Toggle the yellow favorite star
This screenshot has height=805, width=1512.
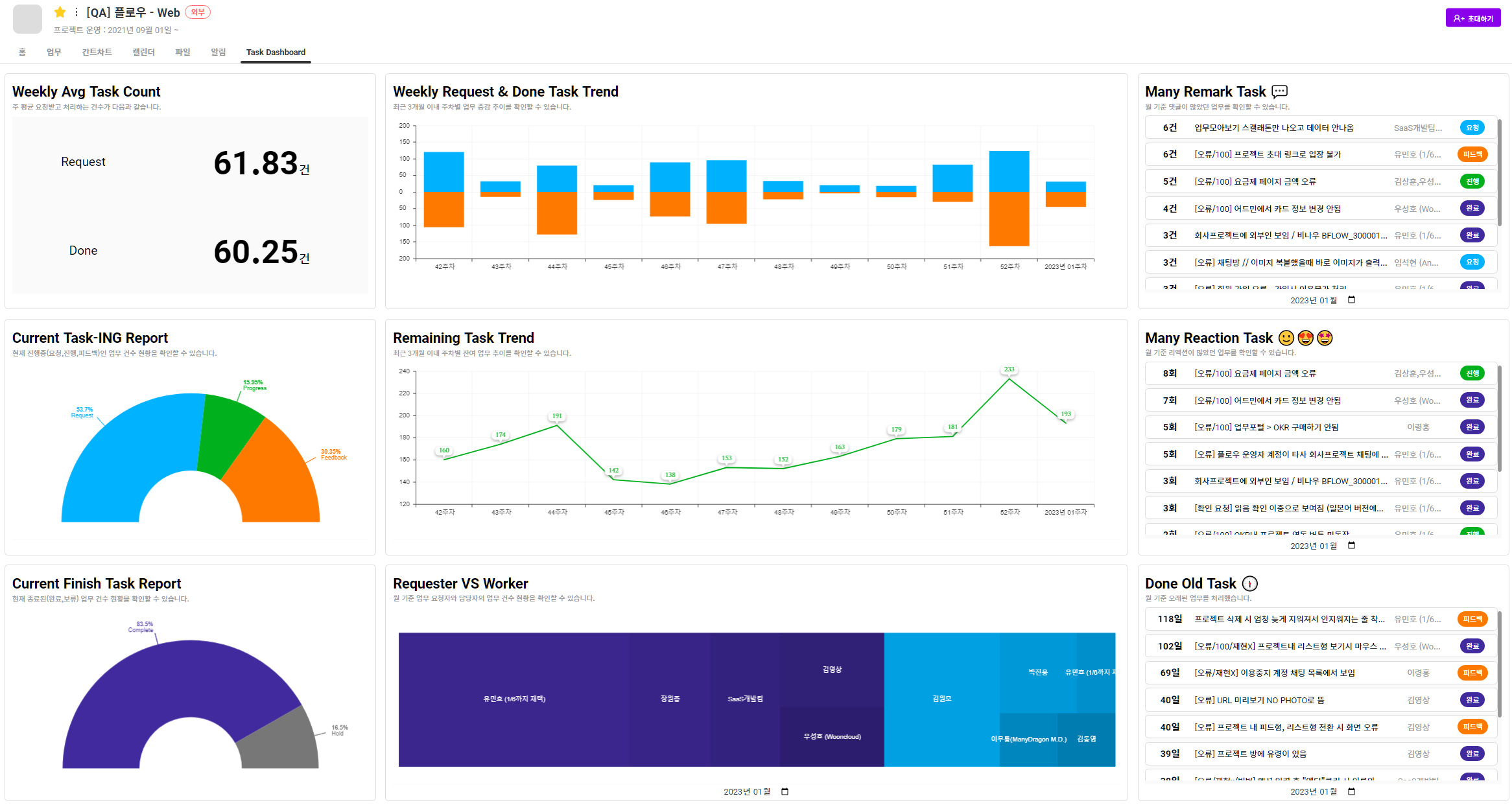(60, 12)
